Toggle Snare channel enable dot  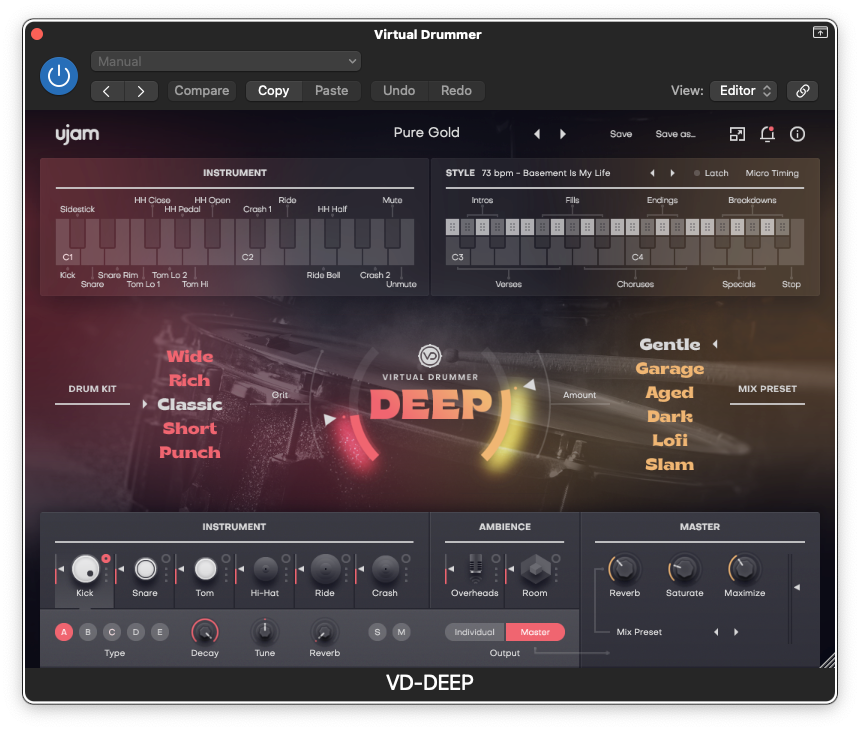point(166,559)
